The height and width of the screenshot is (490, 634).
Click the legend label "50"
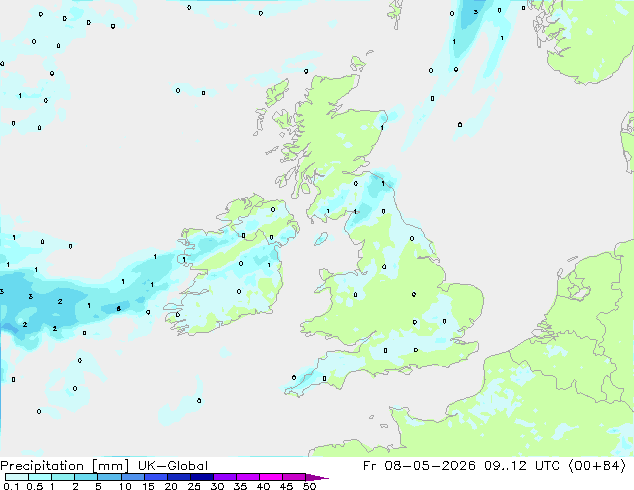click(x=309, y=486)
